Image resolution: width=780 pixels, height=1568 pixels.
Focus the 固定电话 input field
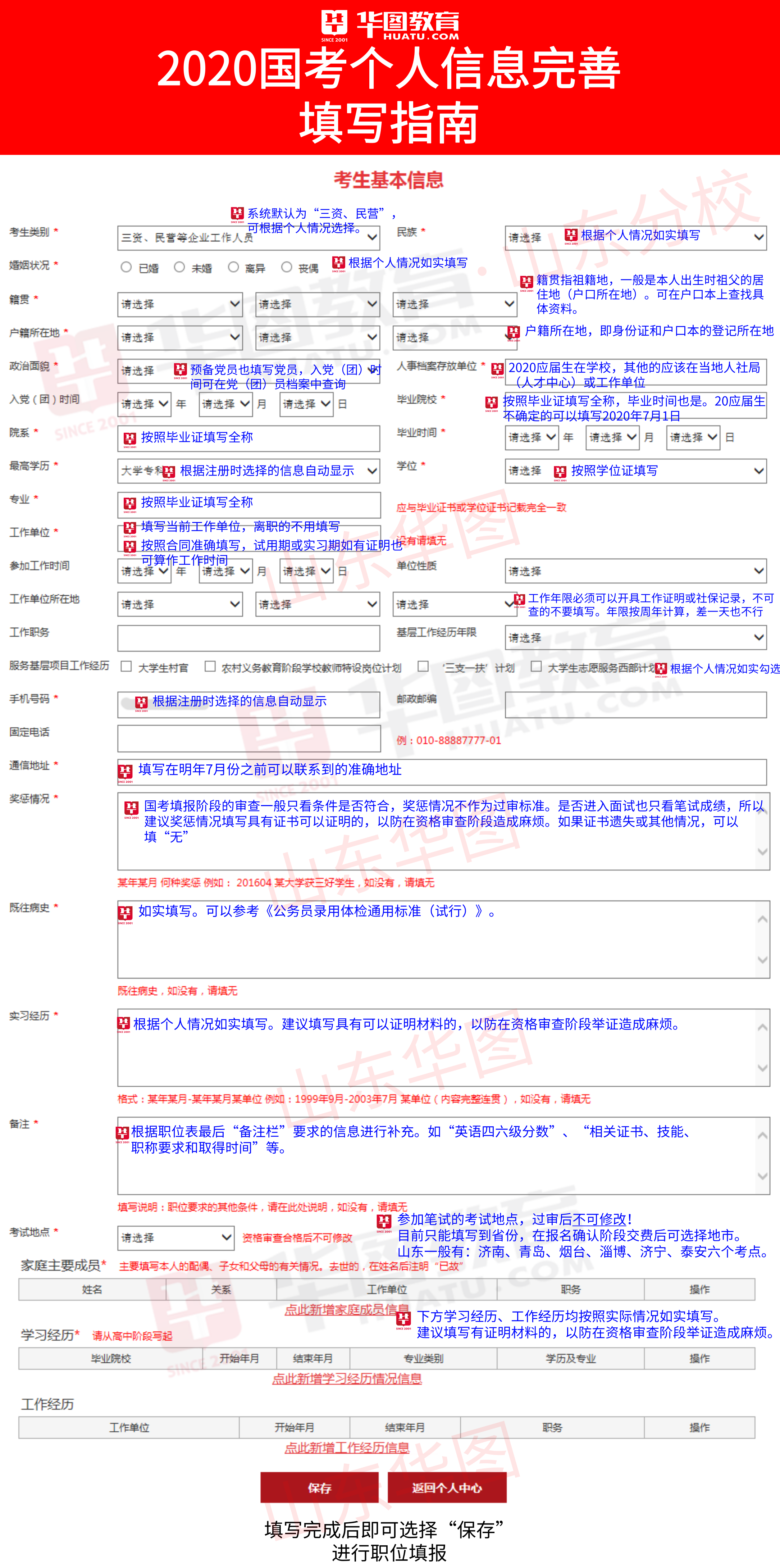coord(249,738)
